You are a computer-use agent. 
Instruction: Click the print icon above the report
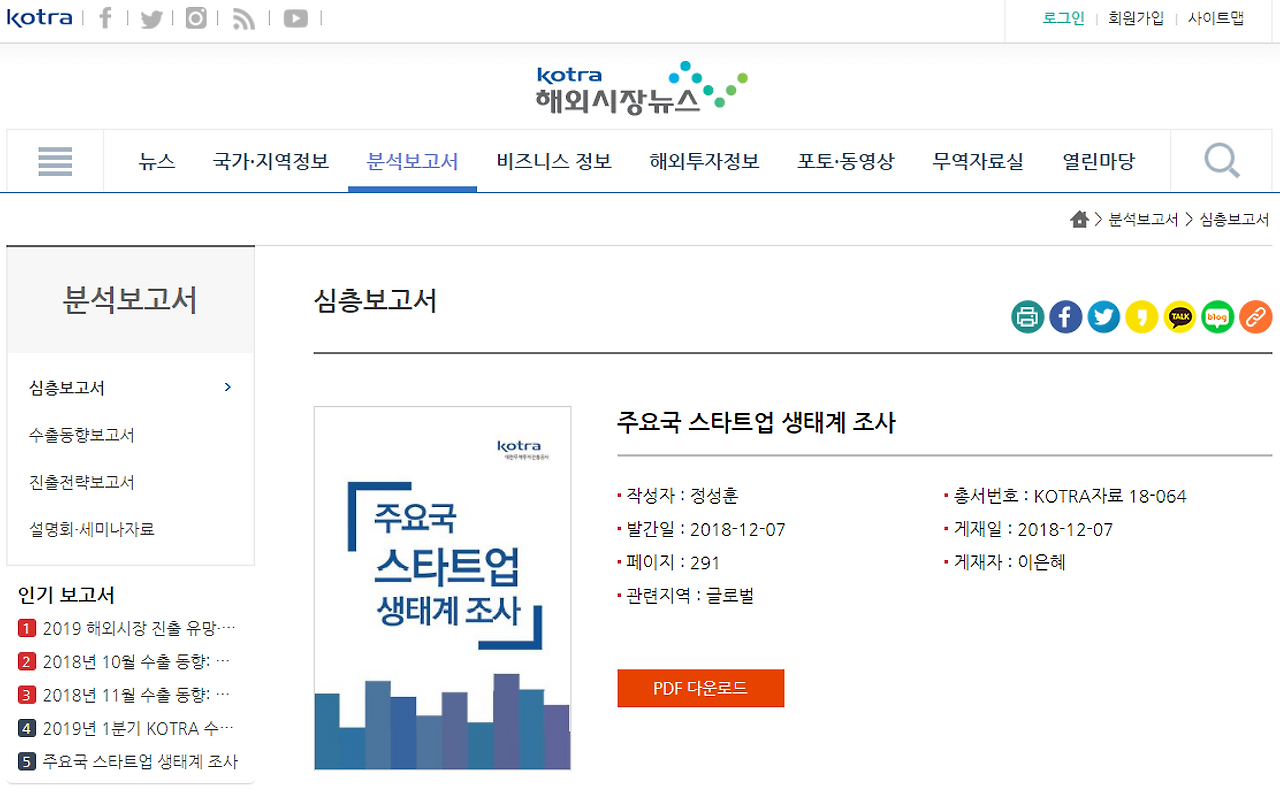pyautogui.click(x=1027, y=317)
